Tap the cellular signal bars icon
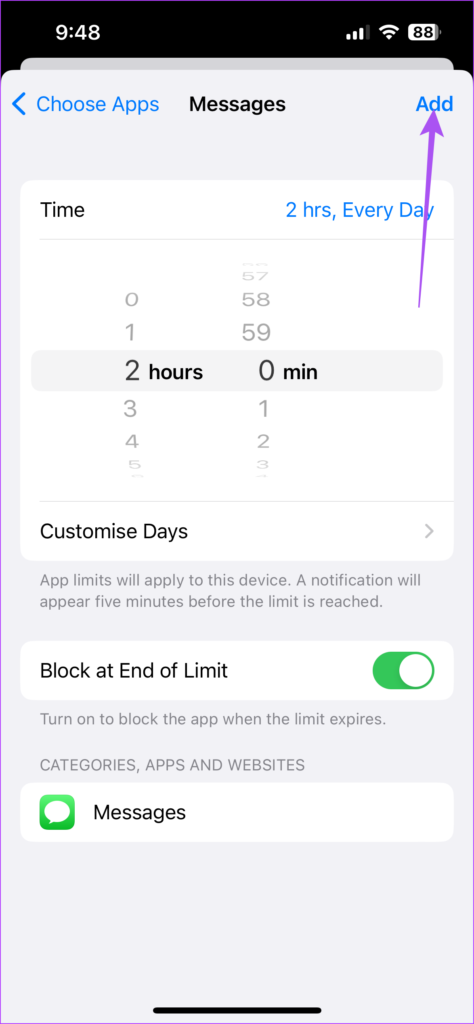 coord(358,33)
